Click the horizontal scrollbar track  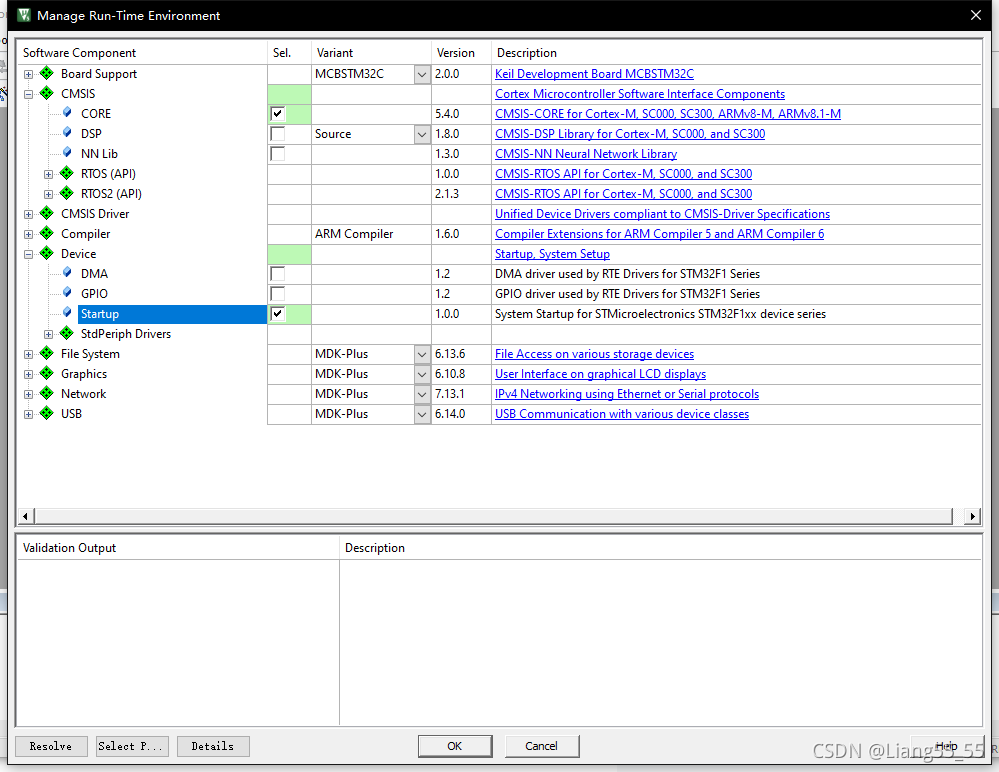point(493,516)
